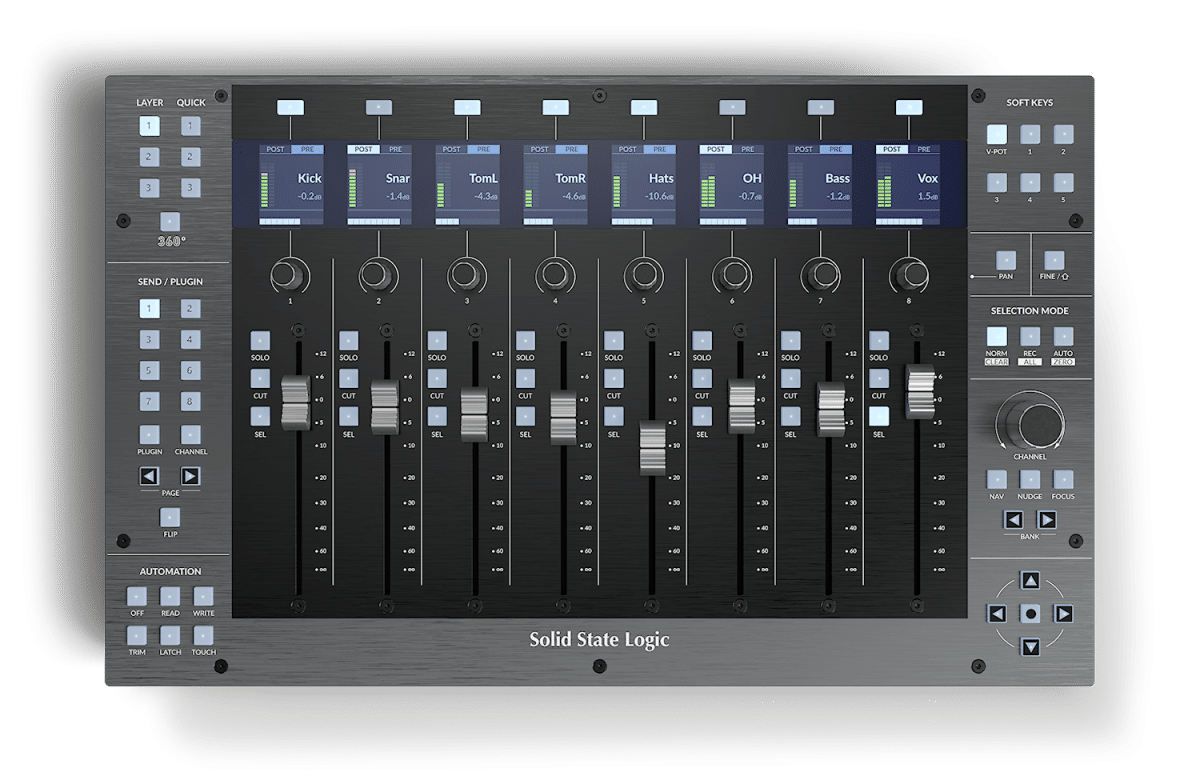Toggle SOLO on the Kick channel
This screenshot has height=780, width=1200.
260,340
